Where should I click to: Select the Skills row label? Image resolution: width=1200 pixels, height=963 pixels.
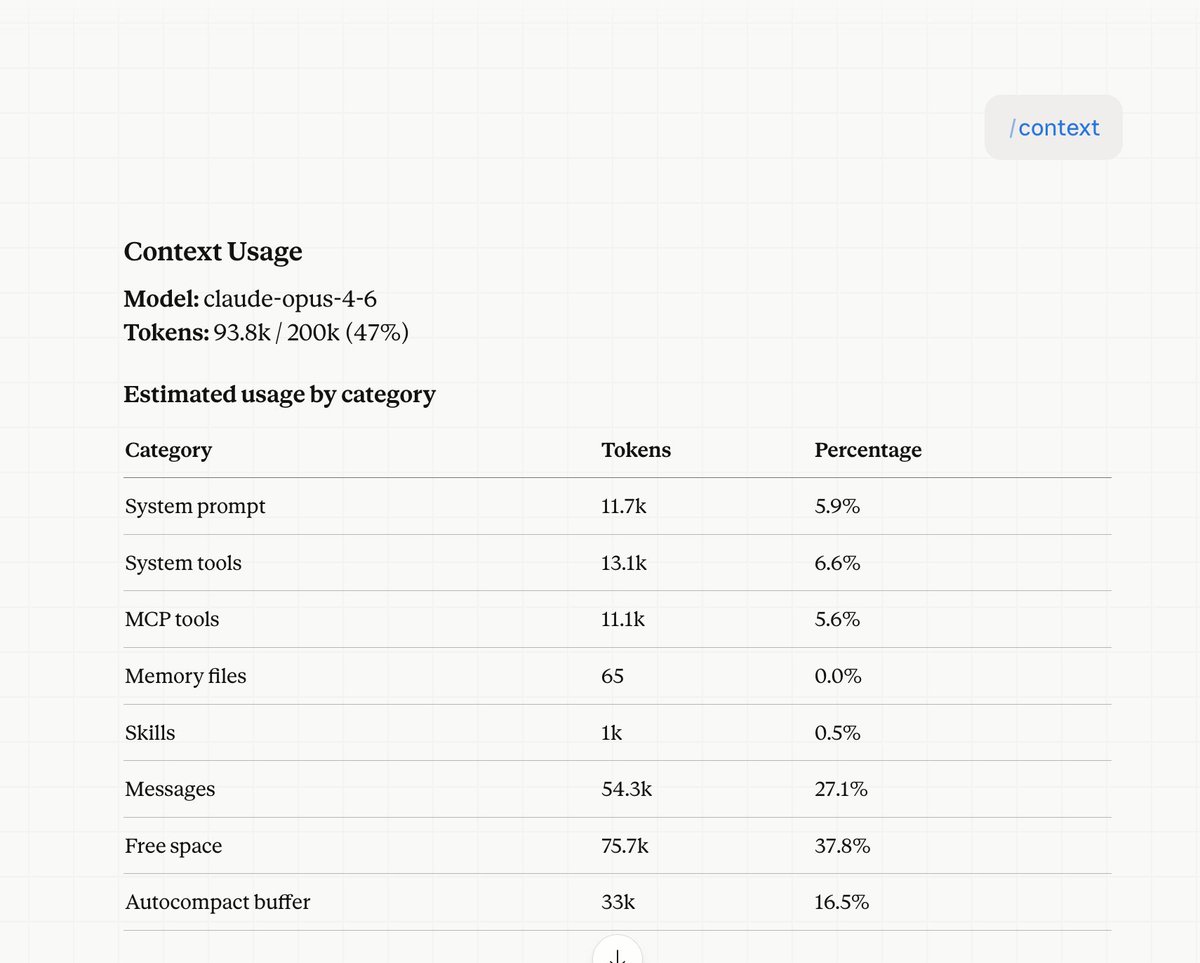[150, 733]
